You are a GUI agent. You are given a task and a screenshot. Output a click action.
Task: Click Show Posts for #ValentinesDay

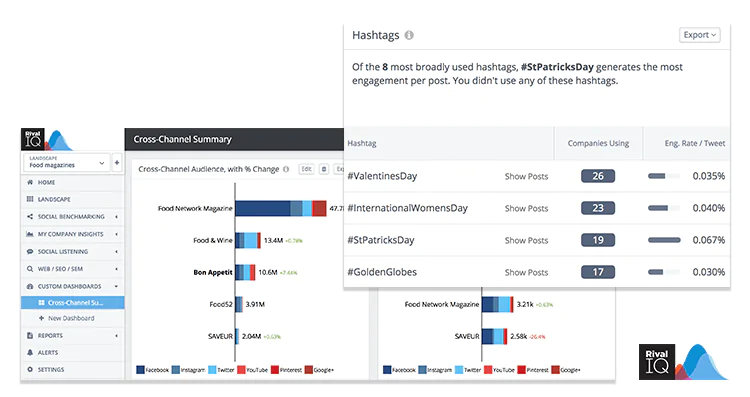click(526, 176)
